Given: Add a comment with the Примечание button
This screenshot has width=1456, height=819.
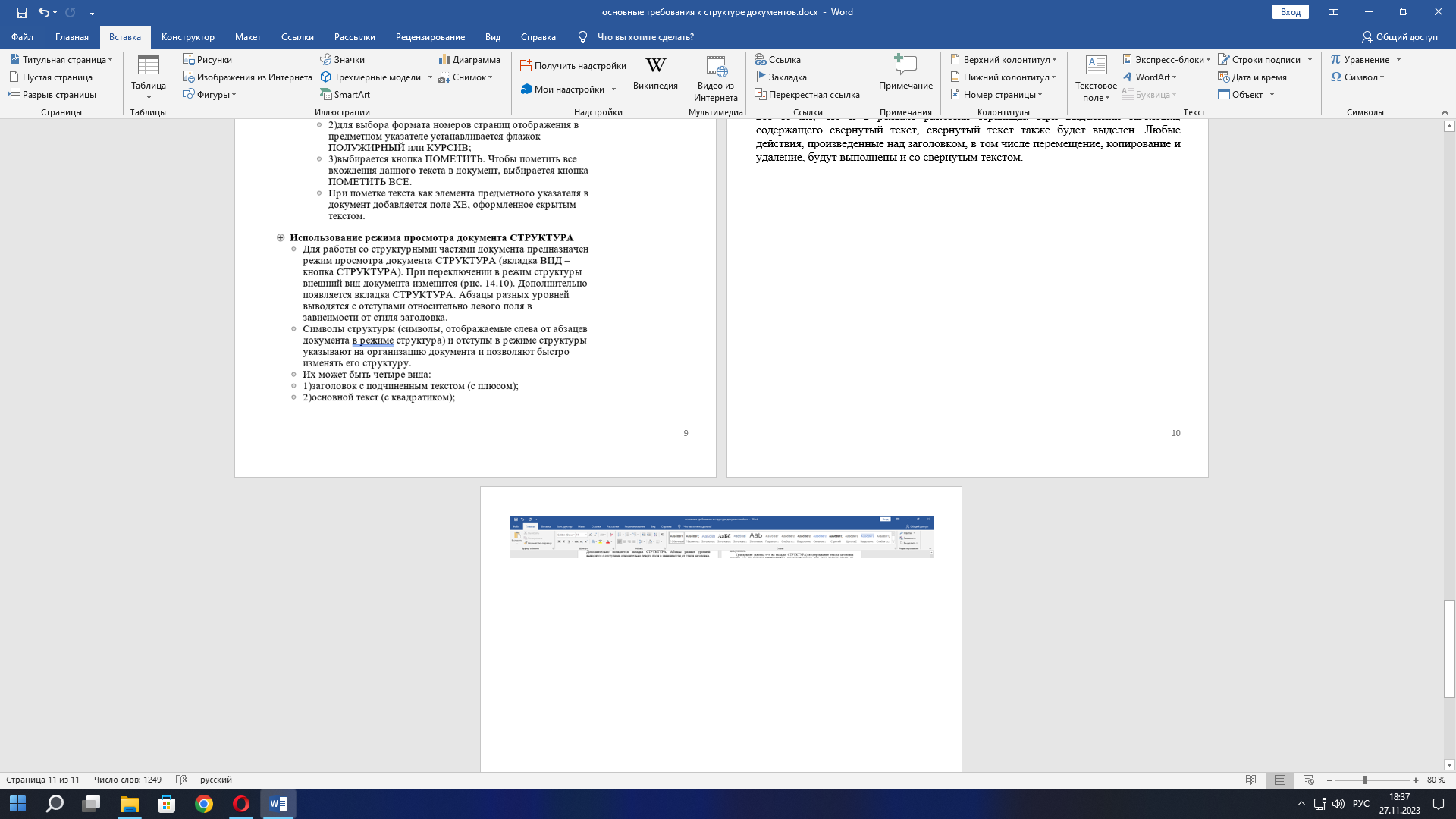Looking at the screenshot, I should (x=905, y=74).
